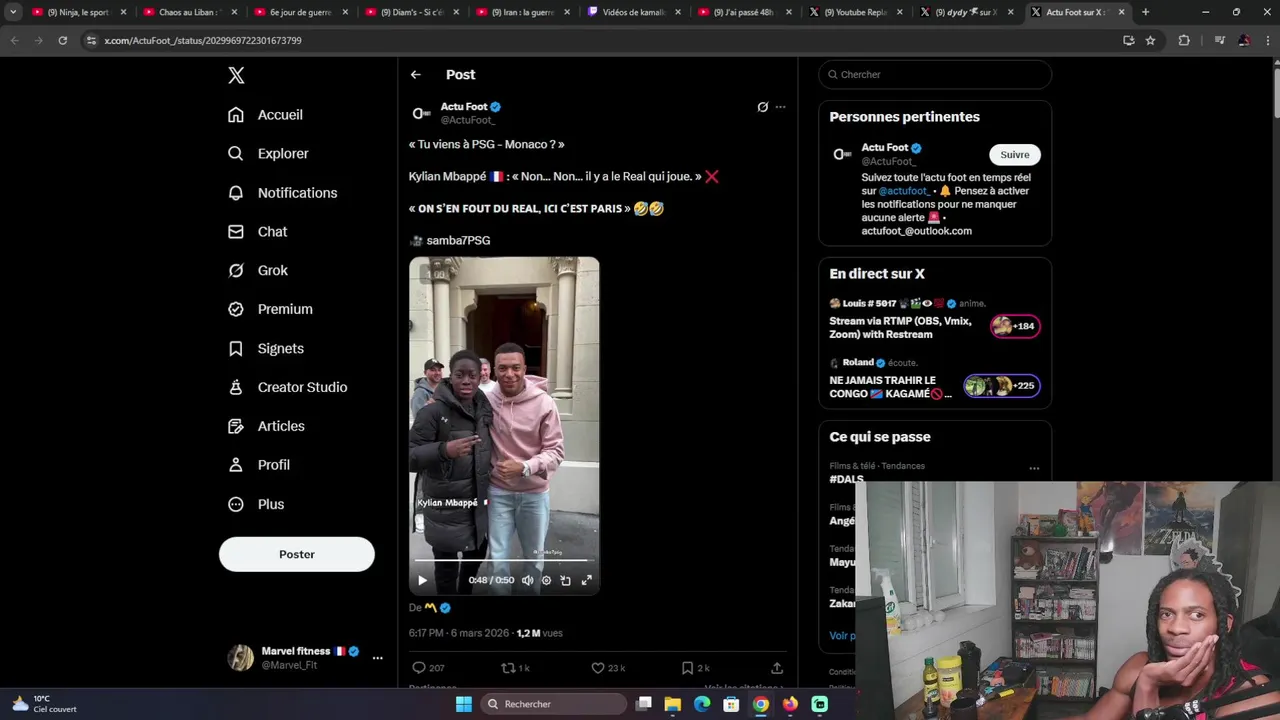Switch to Vidéos de kamall tab
Image resolution: width=1280 pixels, height=720 pixels.
coord(634,12)
